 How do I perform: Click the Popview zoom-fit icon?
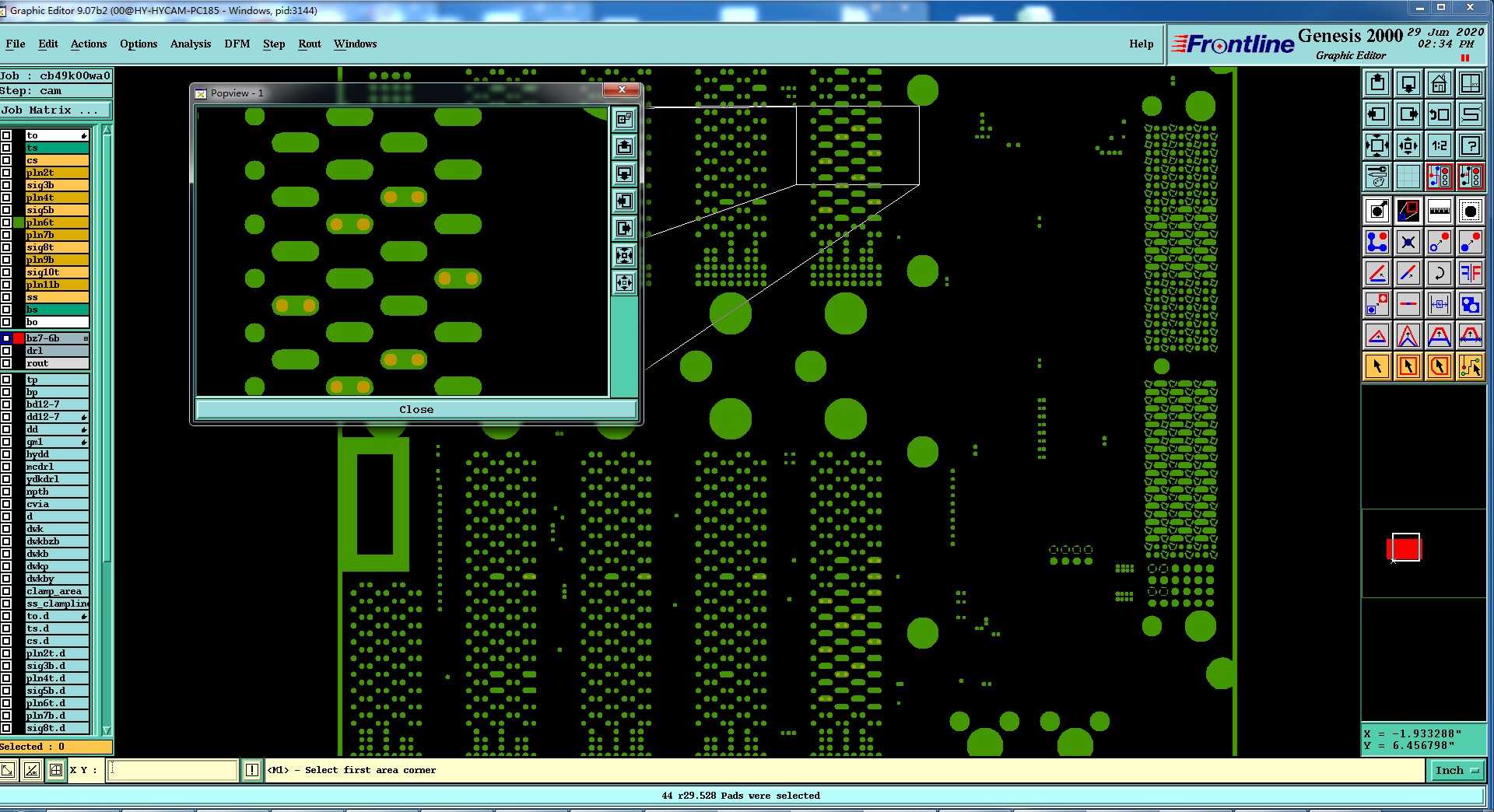(624, 255)
